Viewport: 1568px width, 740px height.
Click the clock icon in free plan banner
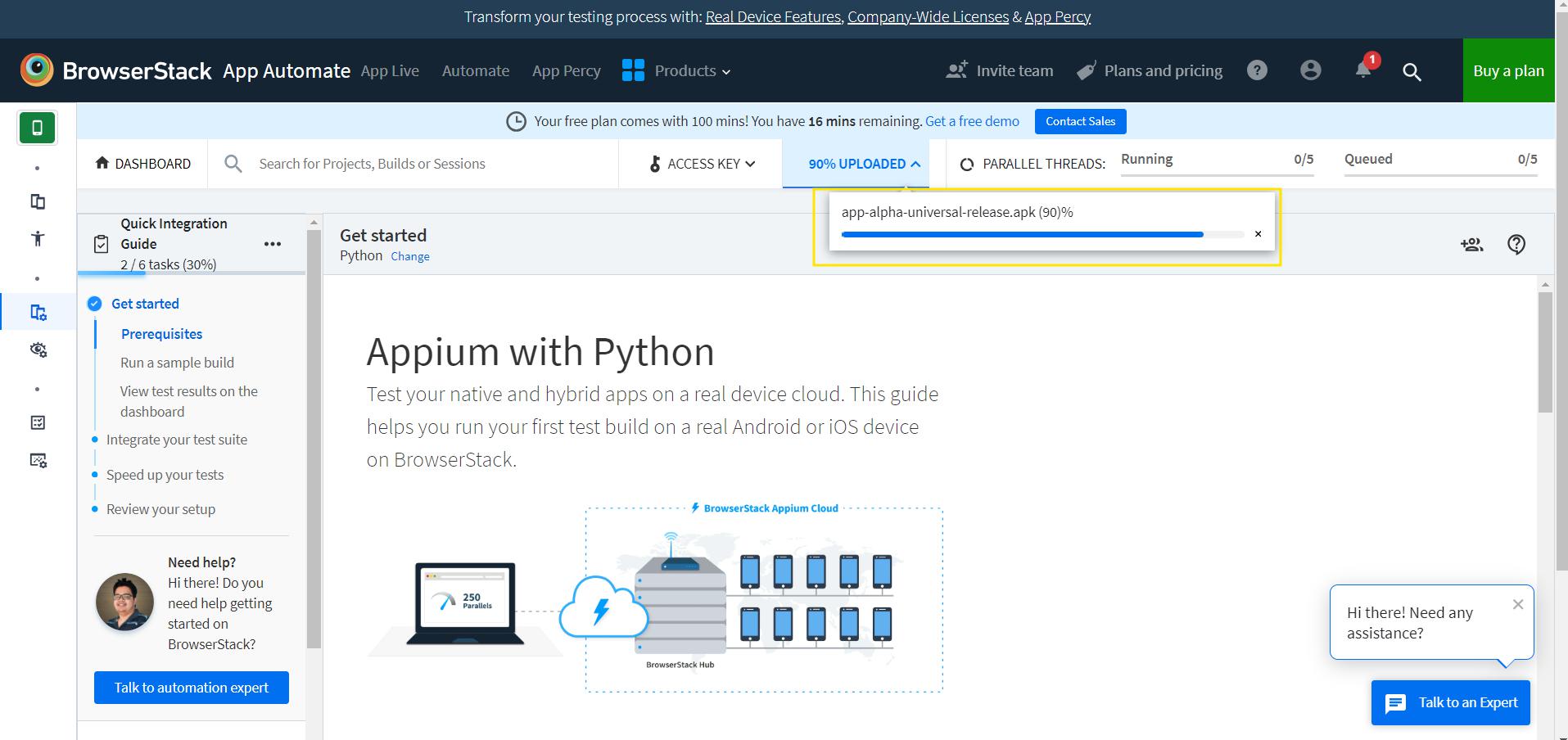[x=516, y=121]
